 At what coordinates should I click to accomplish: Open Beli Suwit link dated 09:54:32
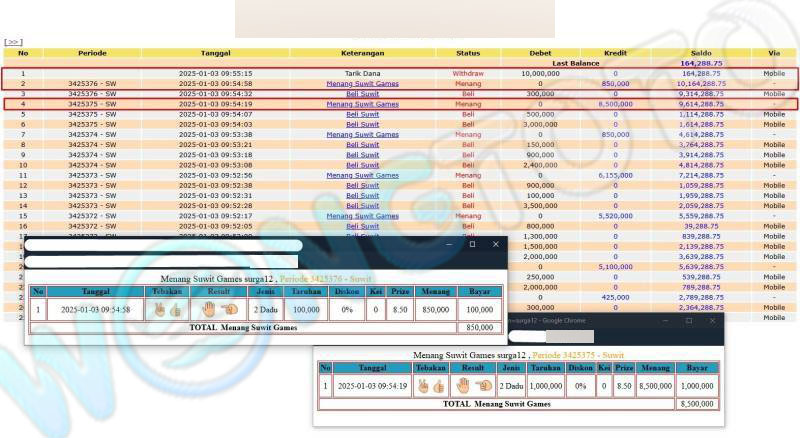pos(362,93)
